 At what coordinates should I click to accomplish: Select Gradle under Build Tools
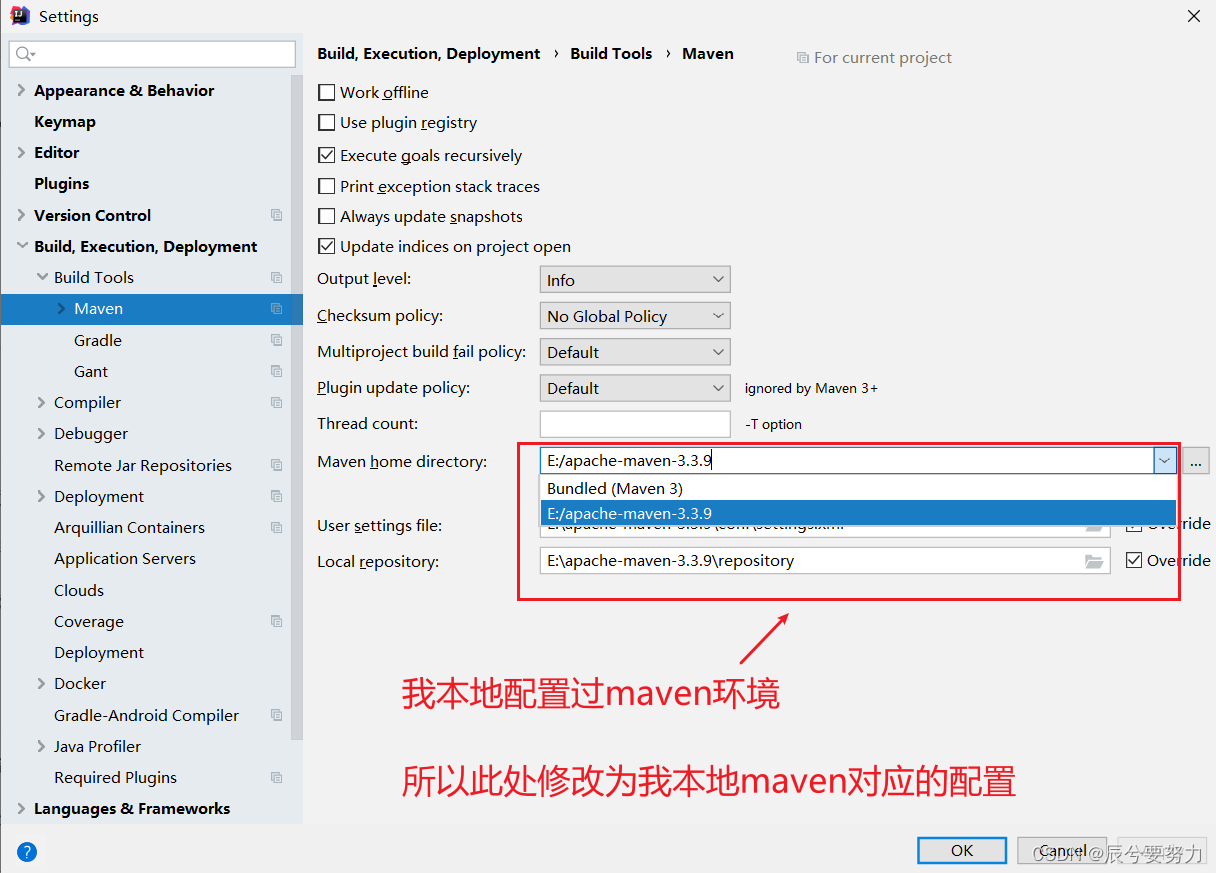98,340
